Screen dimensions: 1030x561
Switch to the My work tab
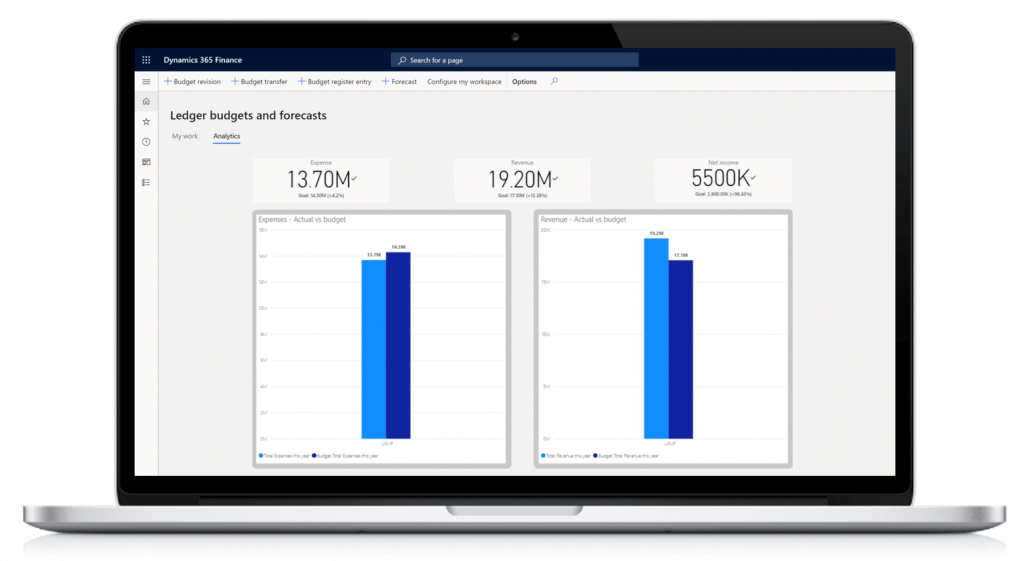pos(185,136)
